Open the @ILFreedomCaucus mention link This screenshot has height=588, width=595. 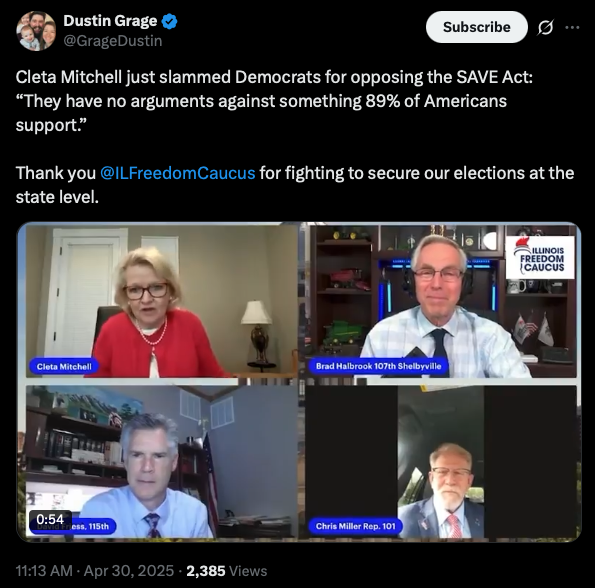(178, 173)
